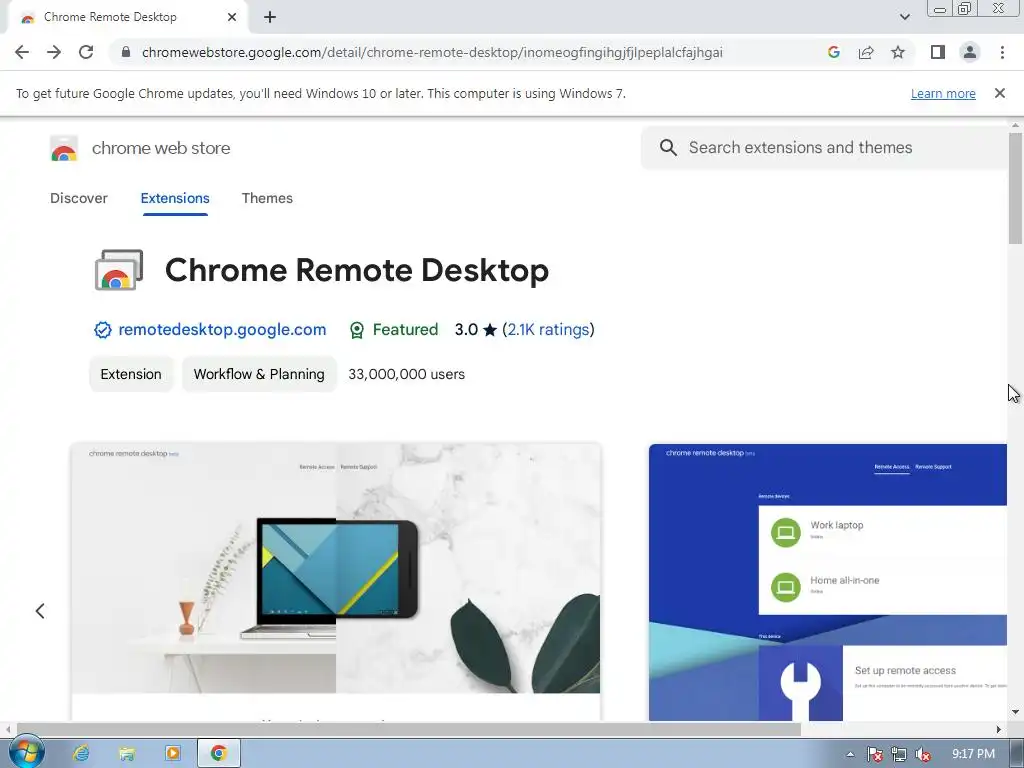
Task: Open the Chrome profile menu
Action: [x=970, y=52]
